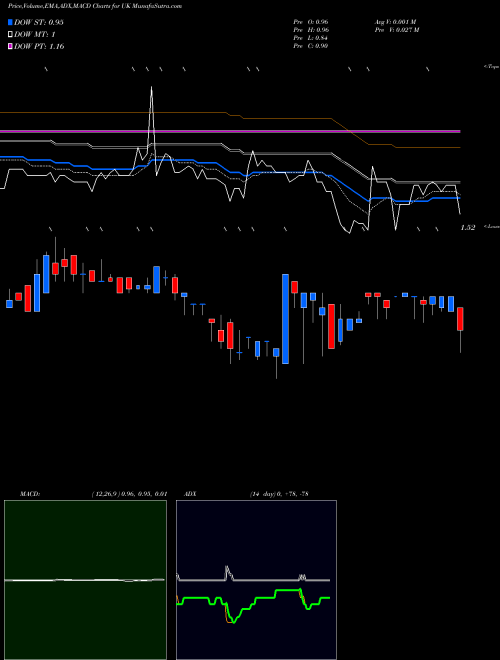Click the 1.52 price label

468,228
